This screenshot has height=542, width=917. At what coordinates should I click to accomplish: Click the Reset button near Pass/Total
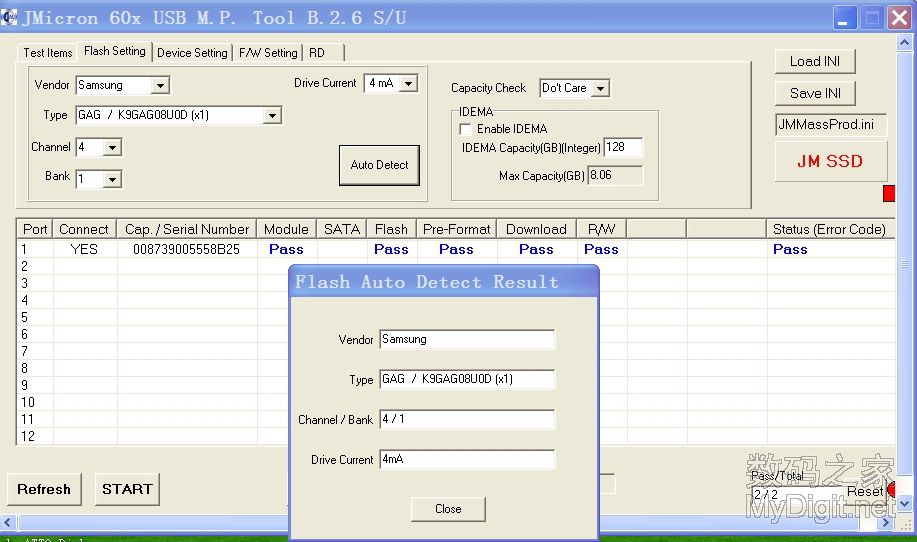point(864,492)
